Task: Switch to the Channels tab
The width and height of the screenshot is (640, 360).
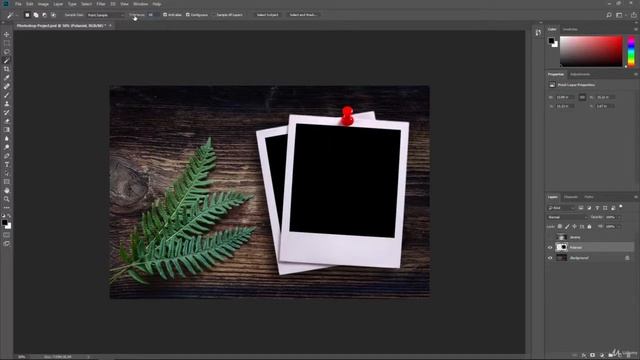Action: pos(571,197)
